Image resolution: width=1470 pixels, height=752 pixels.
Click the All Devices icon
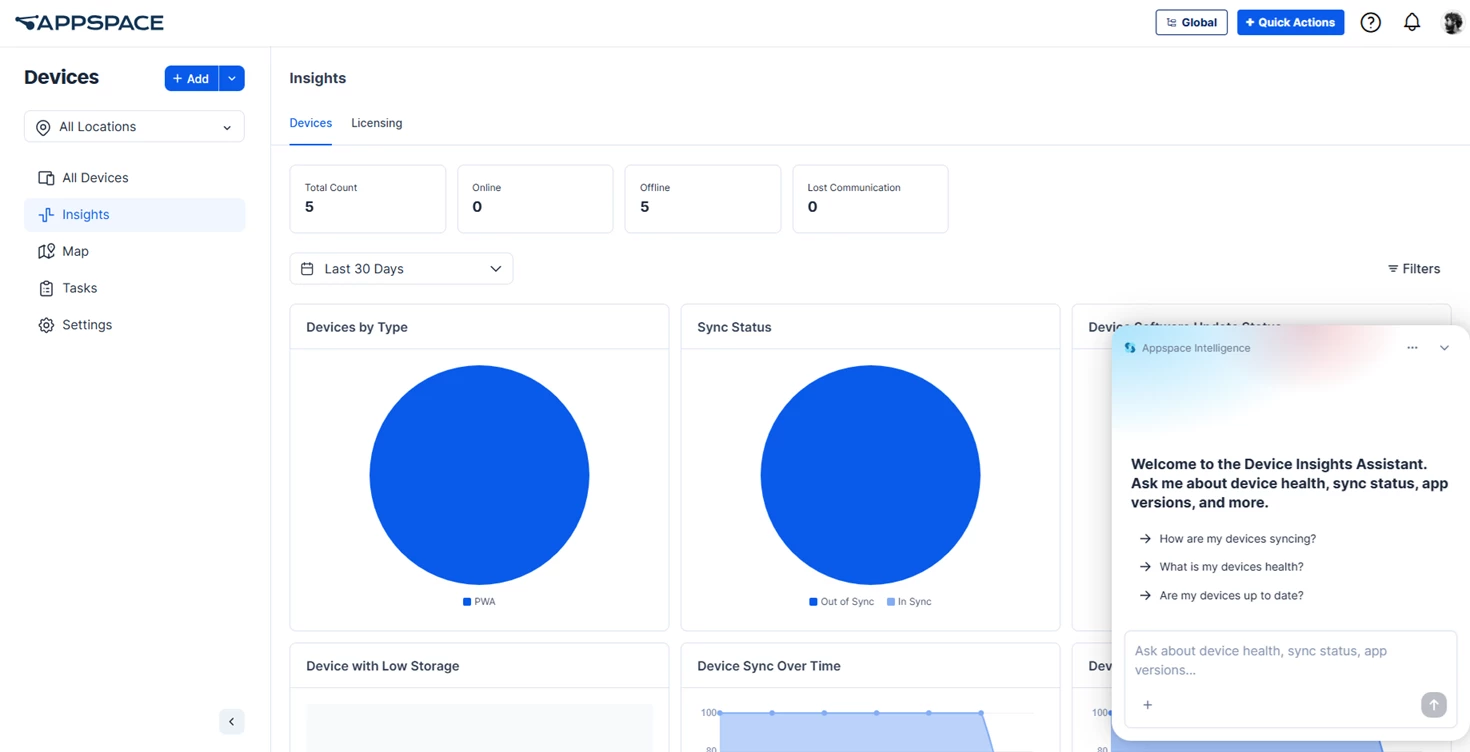tap(46, 178)
